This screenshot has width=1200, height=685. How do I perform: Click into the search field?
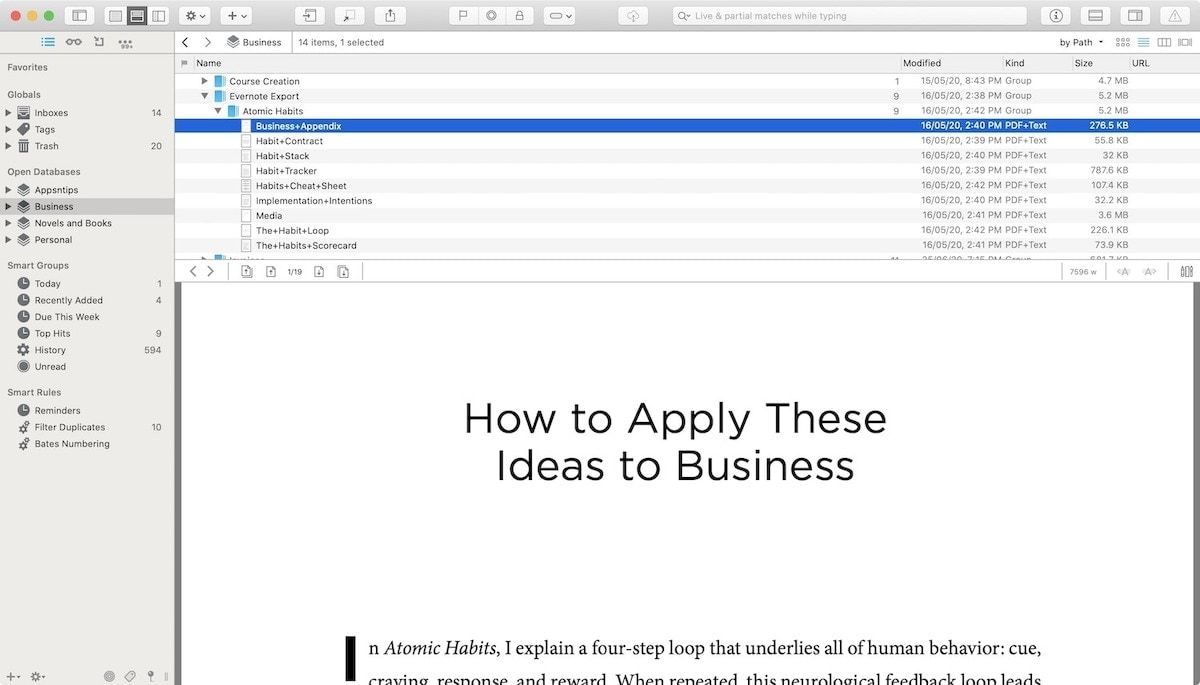tap(850, 16)
